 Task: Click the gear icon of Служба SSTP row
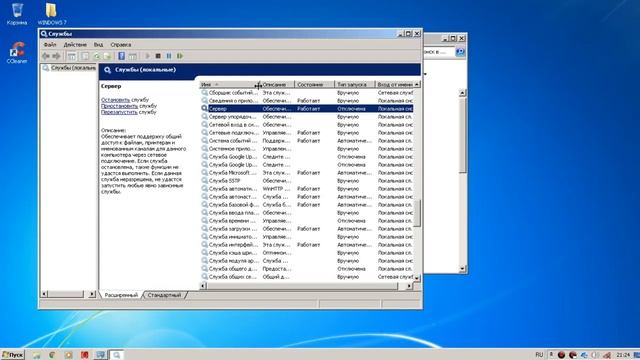click(x=204, y=180)
